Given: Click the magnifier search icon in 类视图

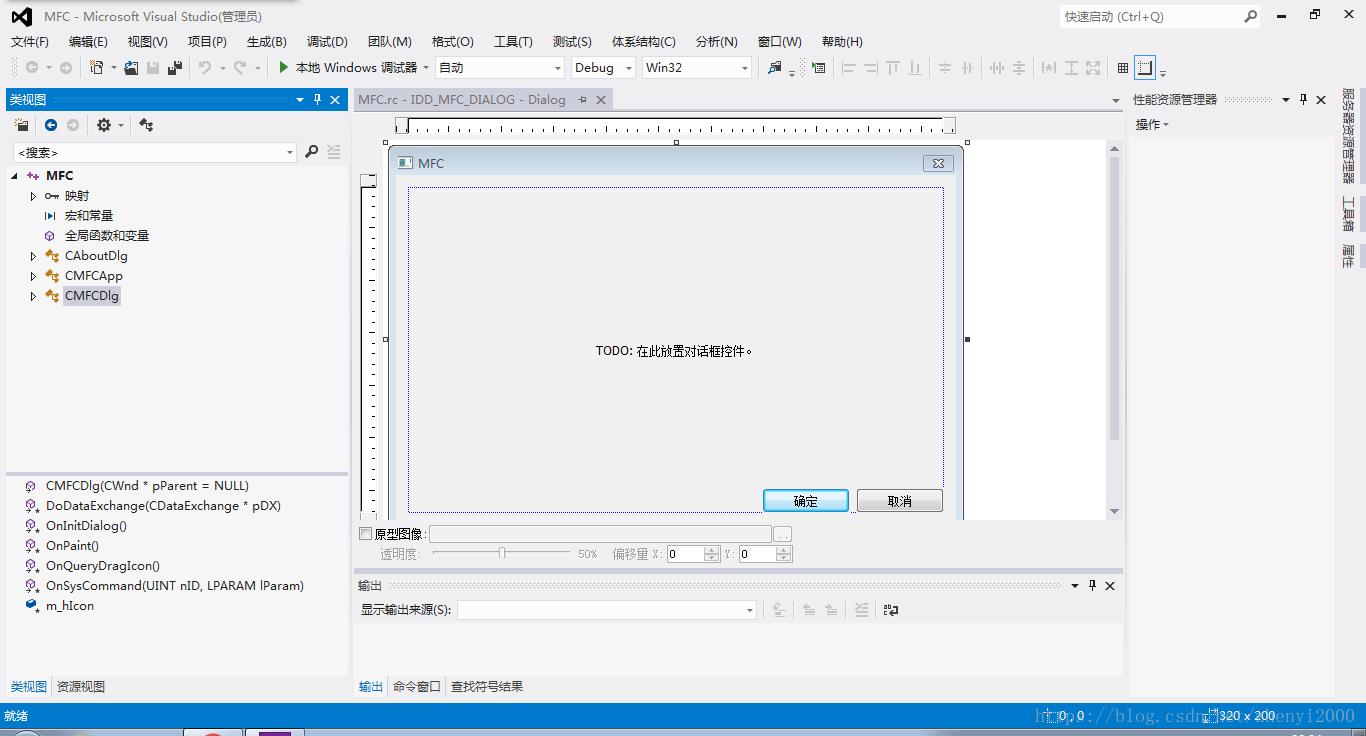Looking at the screenshot, I should pos(311,152).
